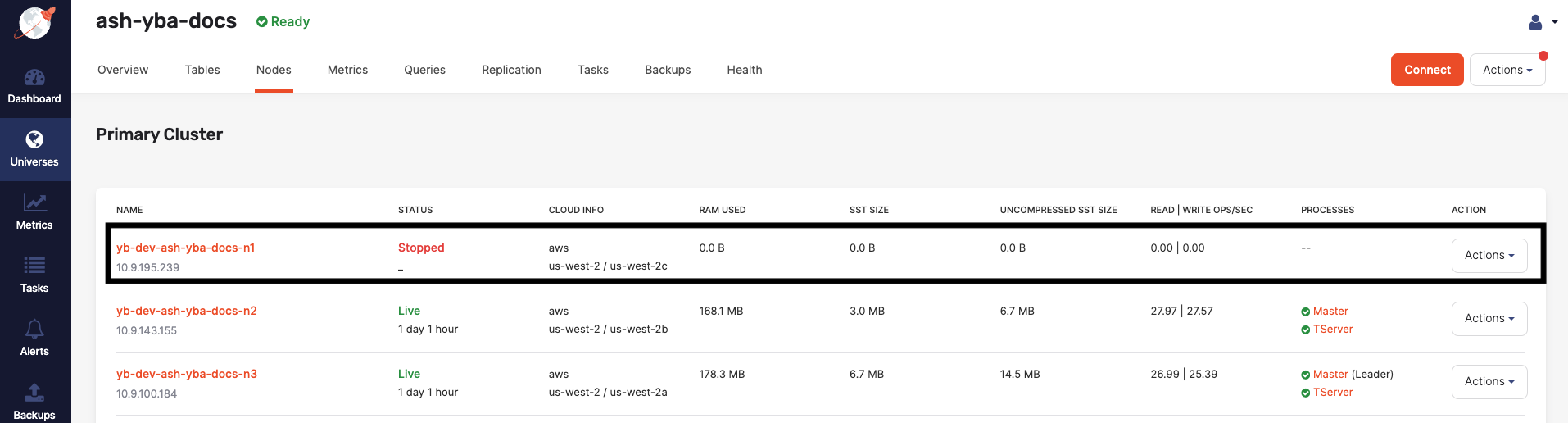Open the Health tab
The width and height of the screenshot is (1568, 423).
coord(744,70)
